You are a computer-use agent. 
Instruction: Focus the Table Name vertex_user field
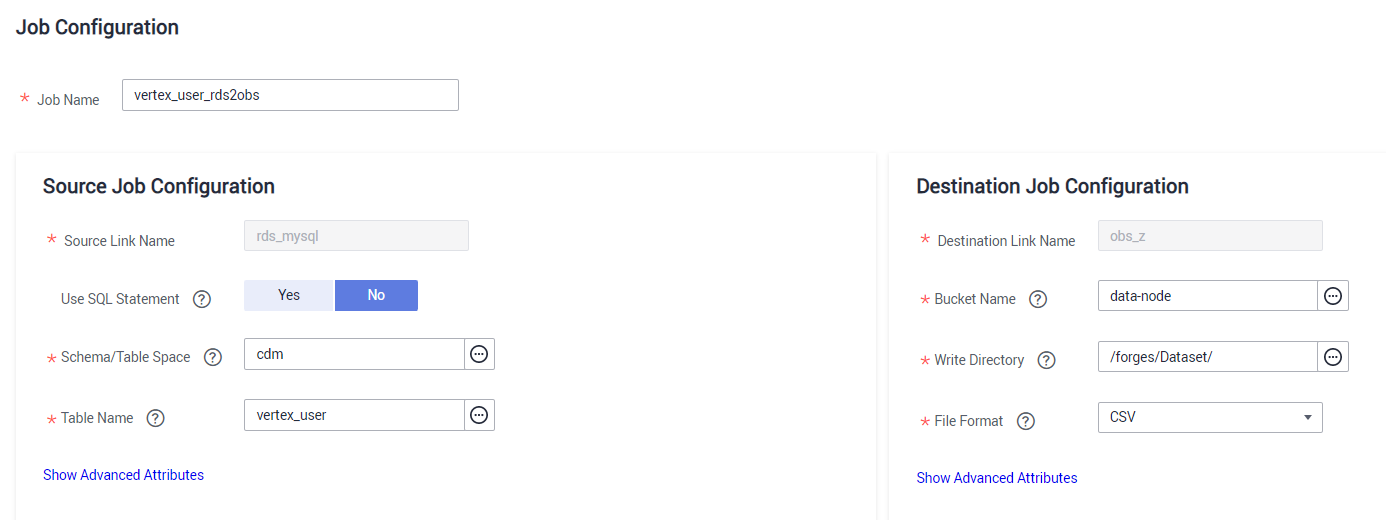pyautogui.click(x=354, y=415)
